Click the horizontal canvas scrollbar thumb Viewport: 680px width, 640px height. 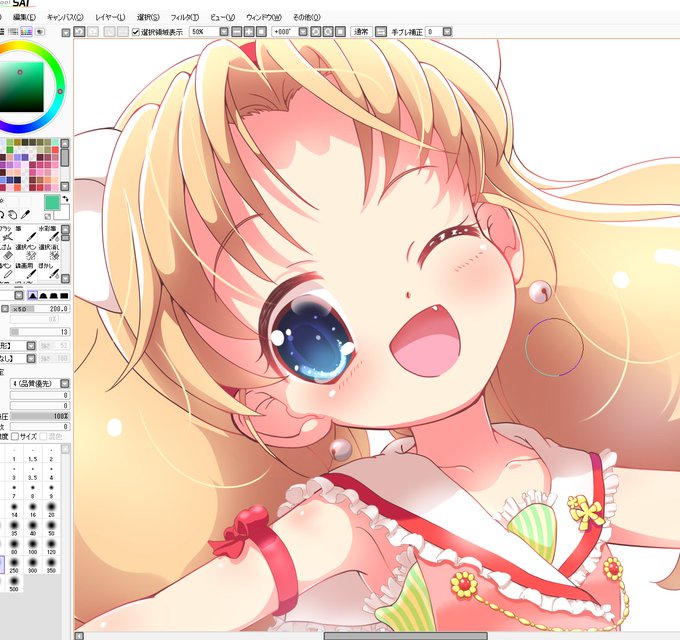tap(406, 636)
